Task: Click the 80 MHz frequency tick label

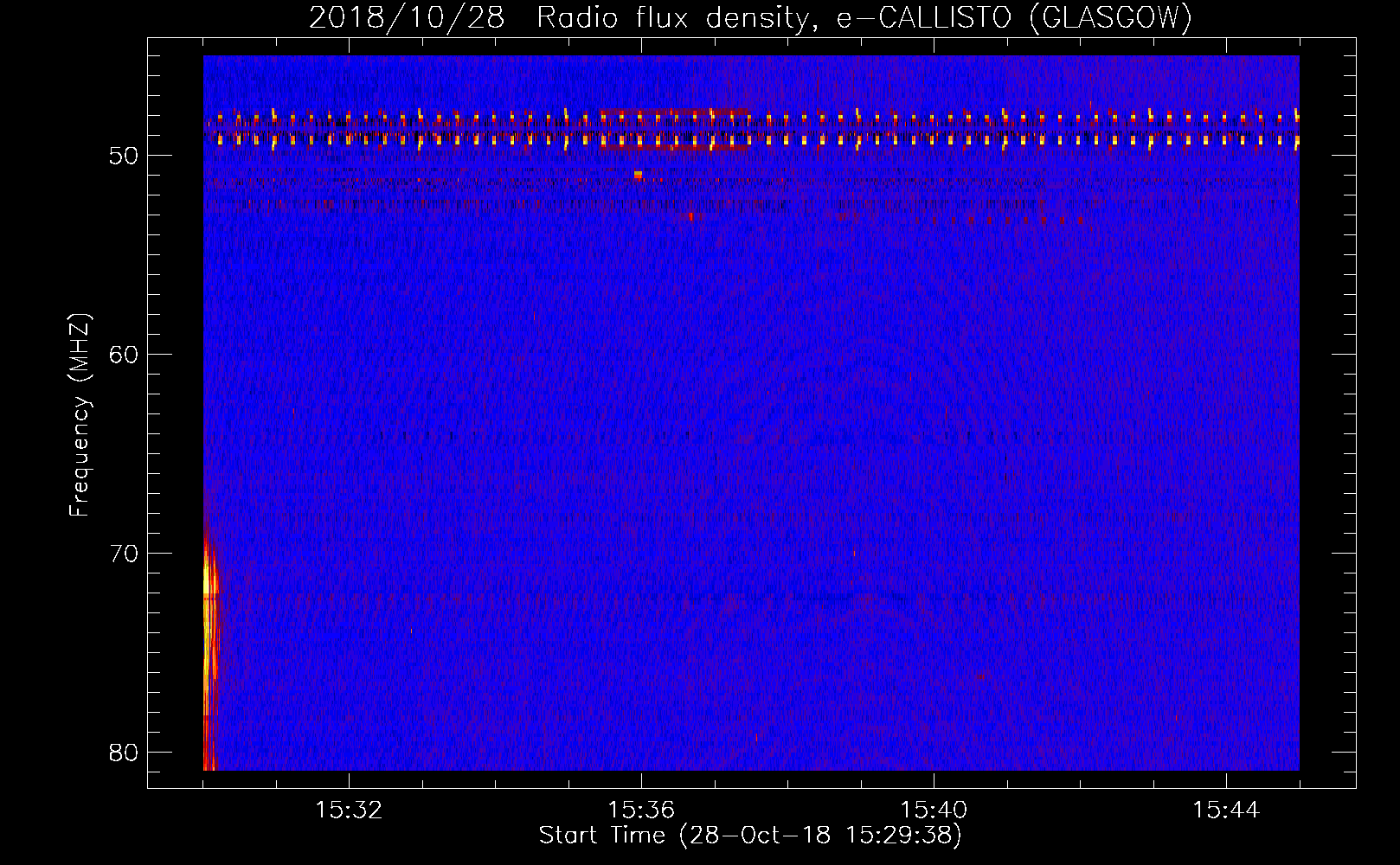Action: point(124,753)
